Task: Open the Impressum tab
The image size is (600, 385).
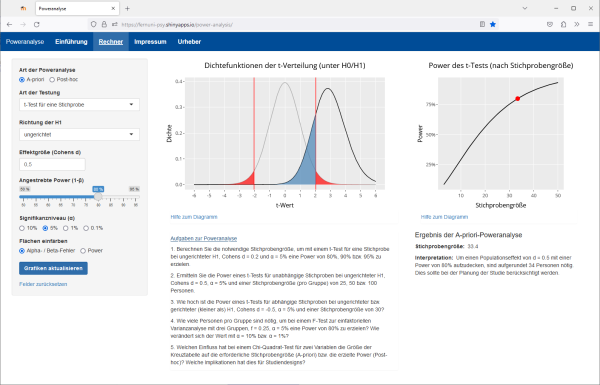Action: 150,42
